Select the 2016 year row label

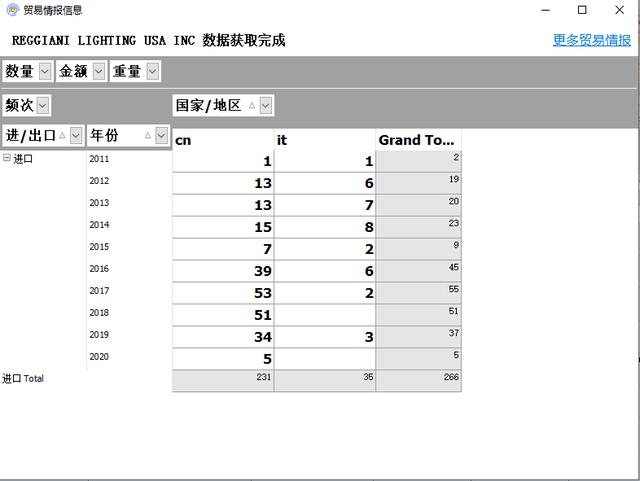coord(99,269)
